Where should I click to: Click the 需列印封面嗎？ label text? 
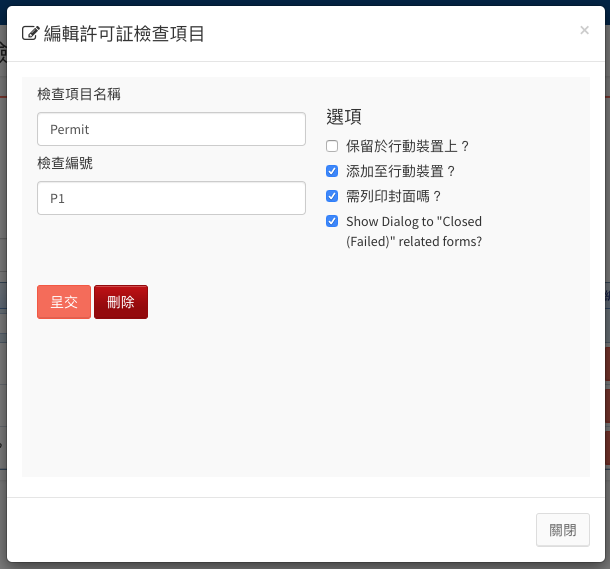(394, 196)
